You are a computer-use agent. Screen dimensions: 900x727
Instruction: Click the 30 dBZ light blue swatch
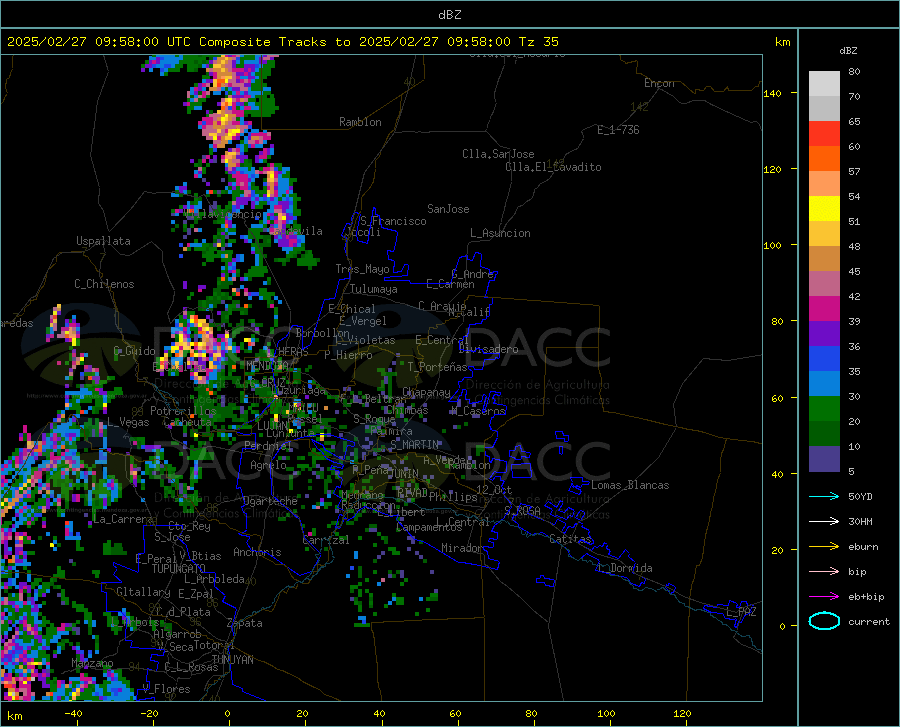pyautogui.click(x=824, y=384)
